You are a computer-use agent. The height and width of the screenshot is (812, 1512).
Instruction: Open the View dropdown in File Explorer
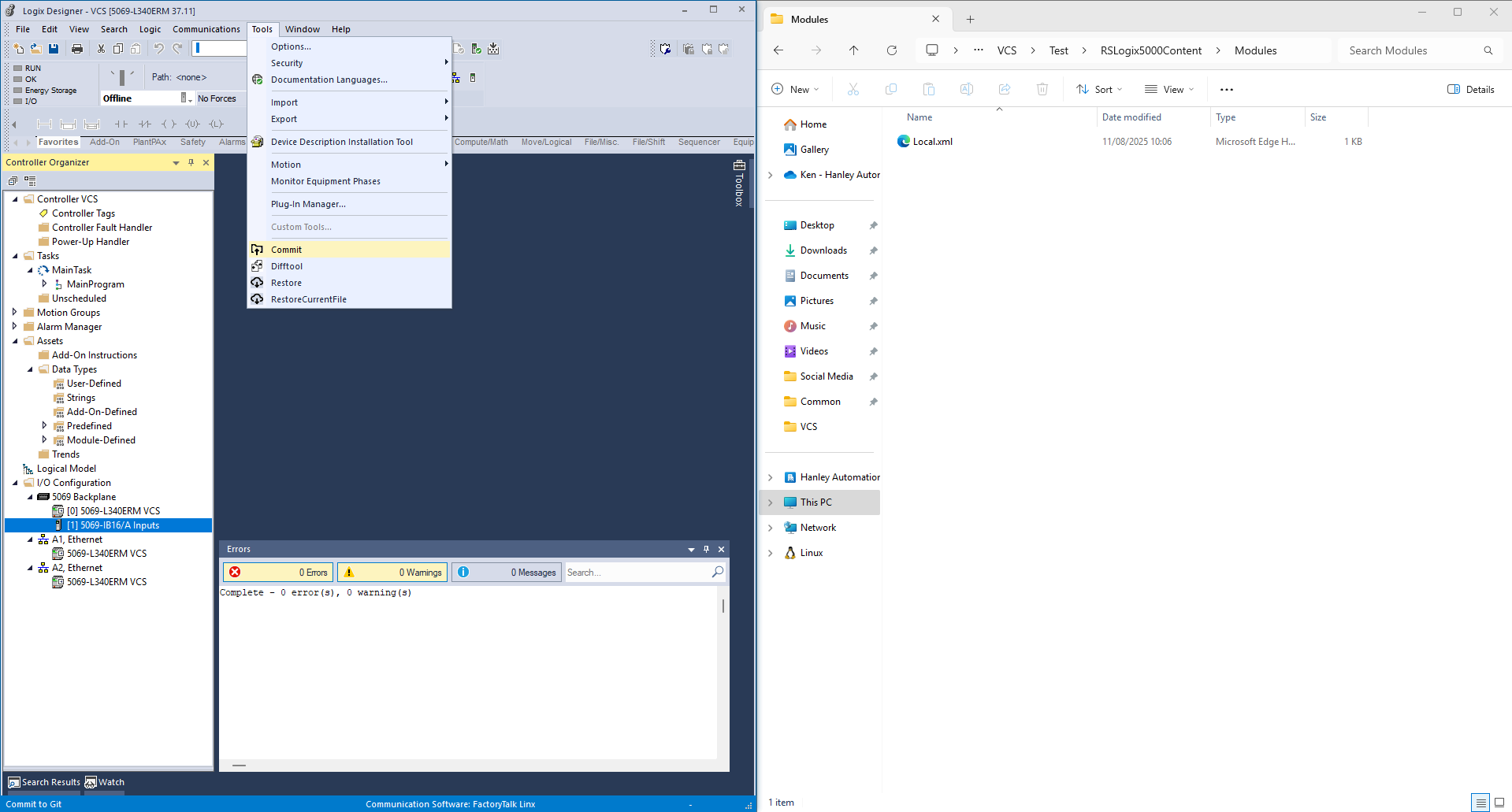(1169, 89)
